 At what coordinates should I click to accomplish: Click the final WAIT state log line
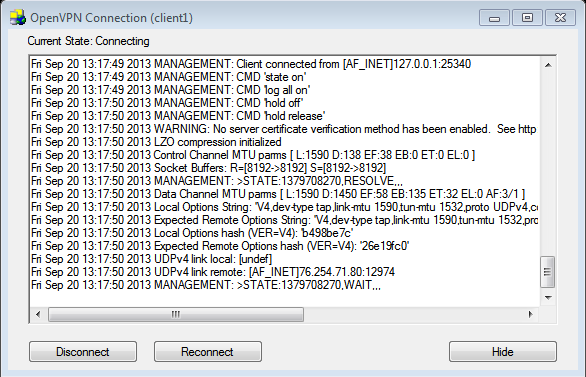click(206, 285)
